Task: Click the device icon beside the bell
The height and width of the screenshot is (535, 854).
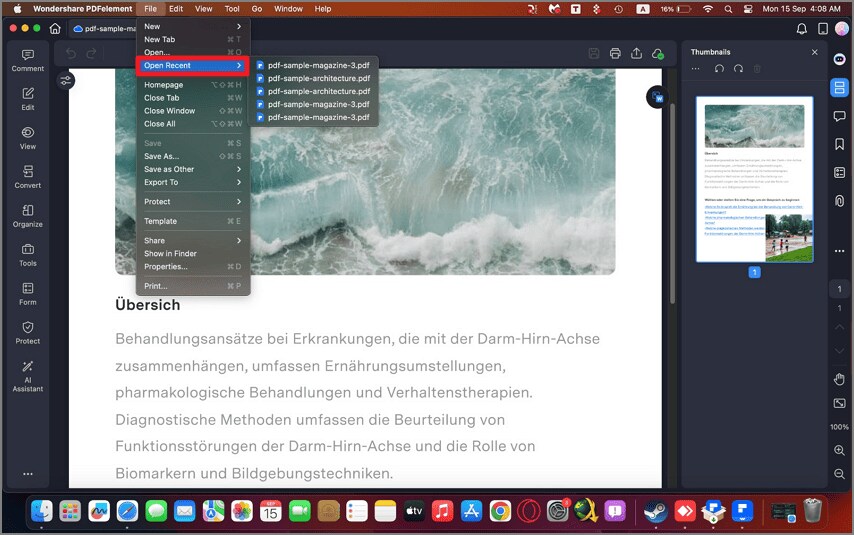Action: pos(823,29)
